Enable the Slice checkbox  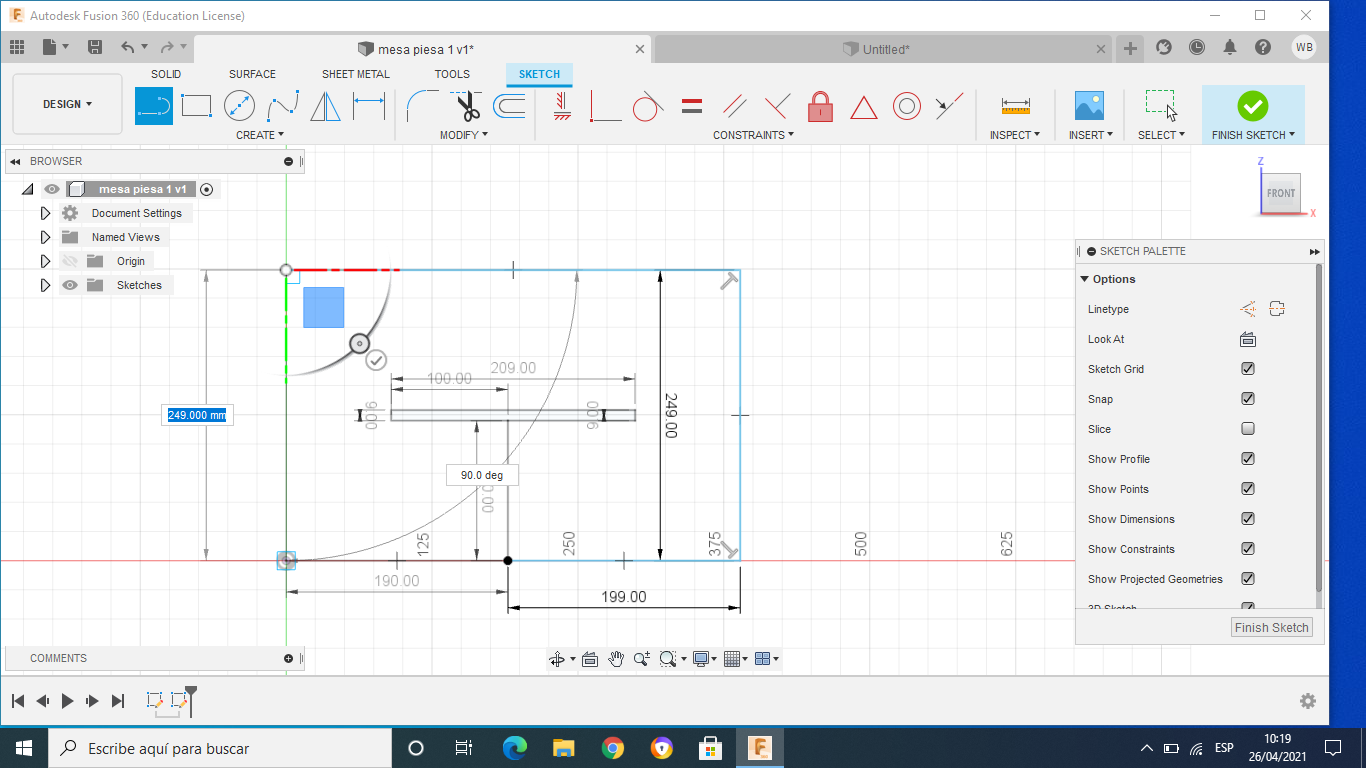pos(1248,429)
